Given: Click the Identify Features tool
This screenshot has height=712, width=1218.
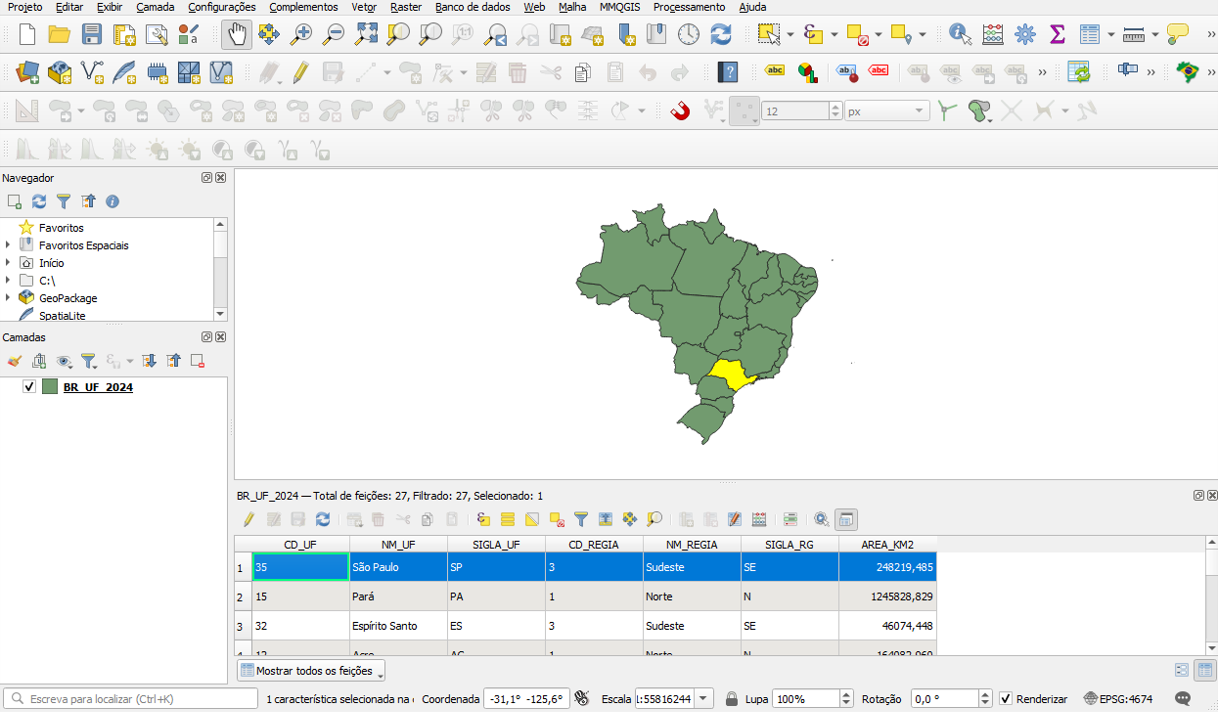Looking at the screenshot, I should pyautogui.click(x=960, y=35).
